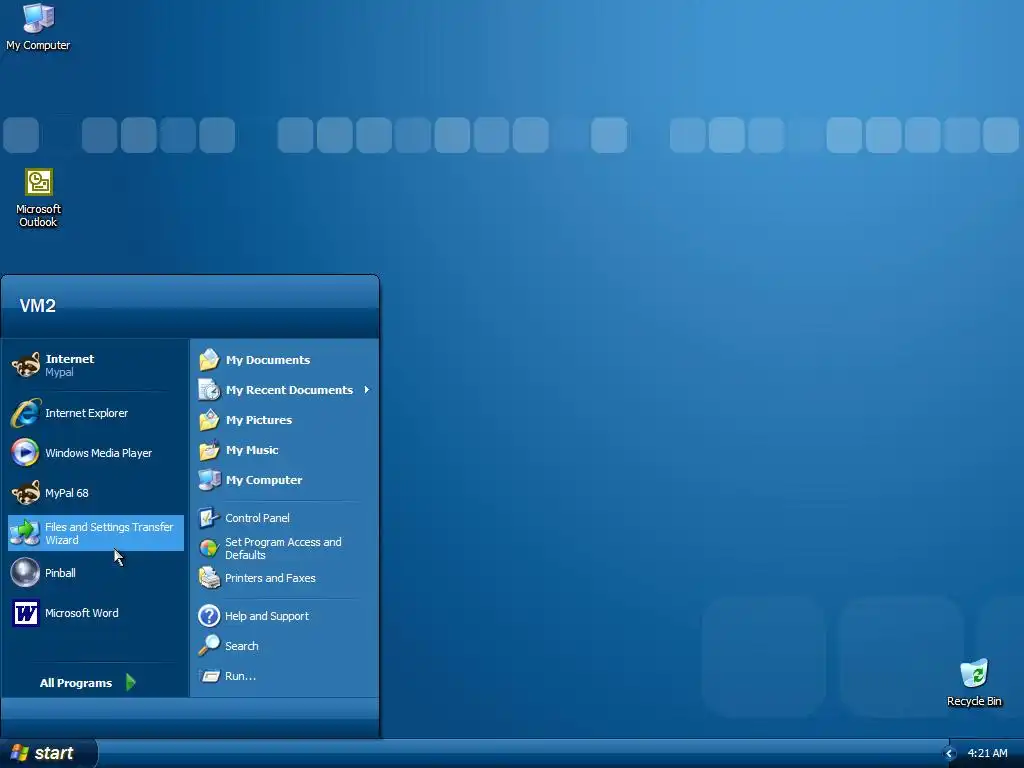Show hidden tray icons chevron
Image resolution: width=1024 pixels, height=768 pixels.
[x=950, y=754]
